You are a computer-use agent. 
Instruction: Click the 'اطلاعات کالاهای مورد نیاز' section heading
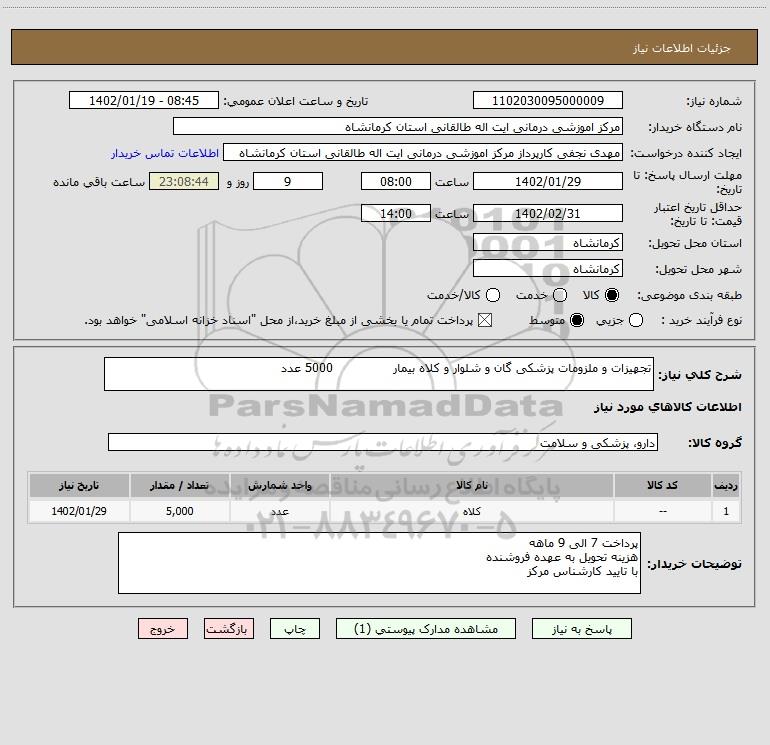tap(668, 407)
